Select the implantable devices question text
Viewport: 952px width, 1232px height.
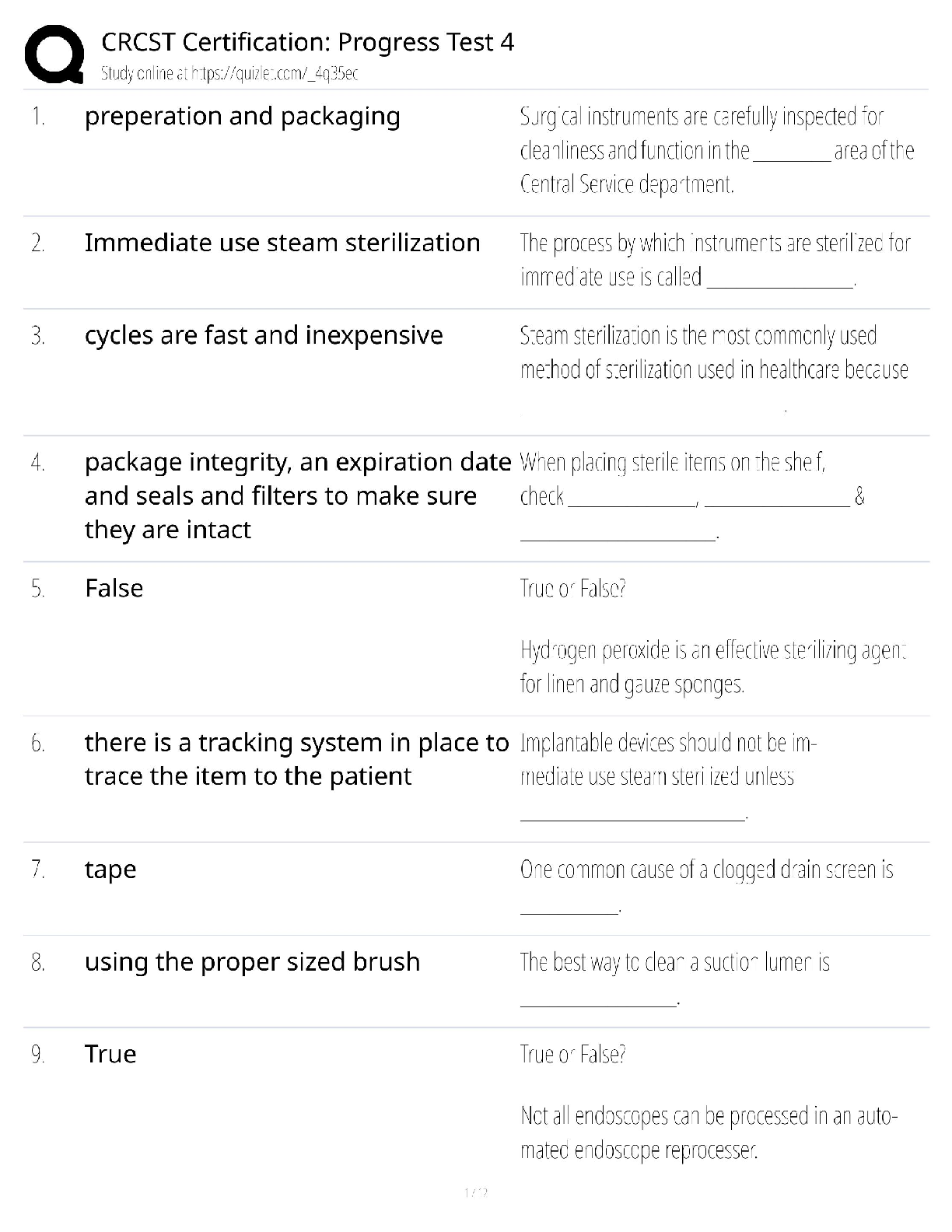point(667,760)
